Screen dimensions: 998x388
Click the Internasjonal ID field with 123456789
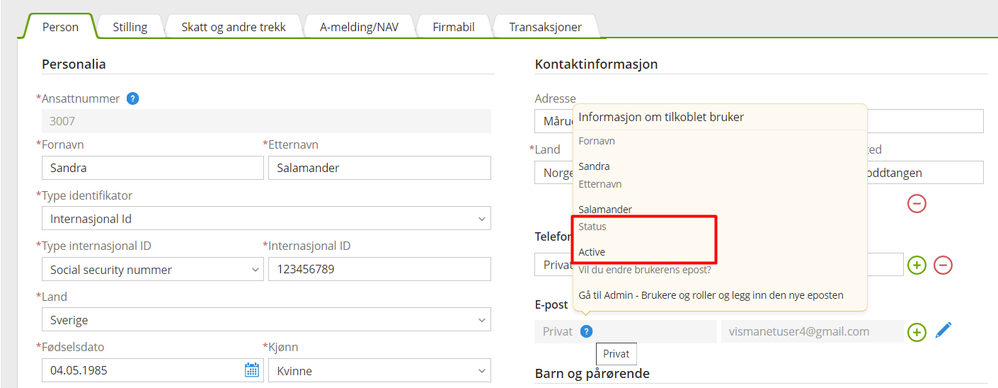point(379,269)
